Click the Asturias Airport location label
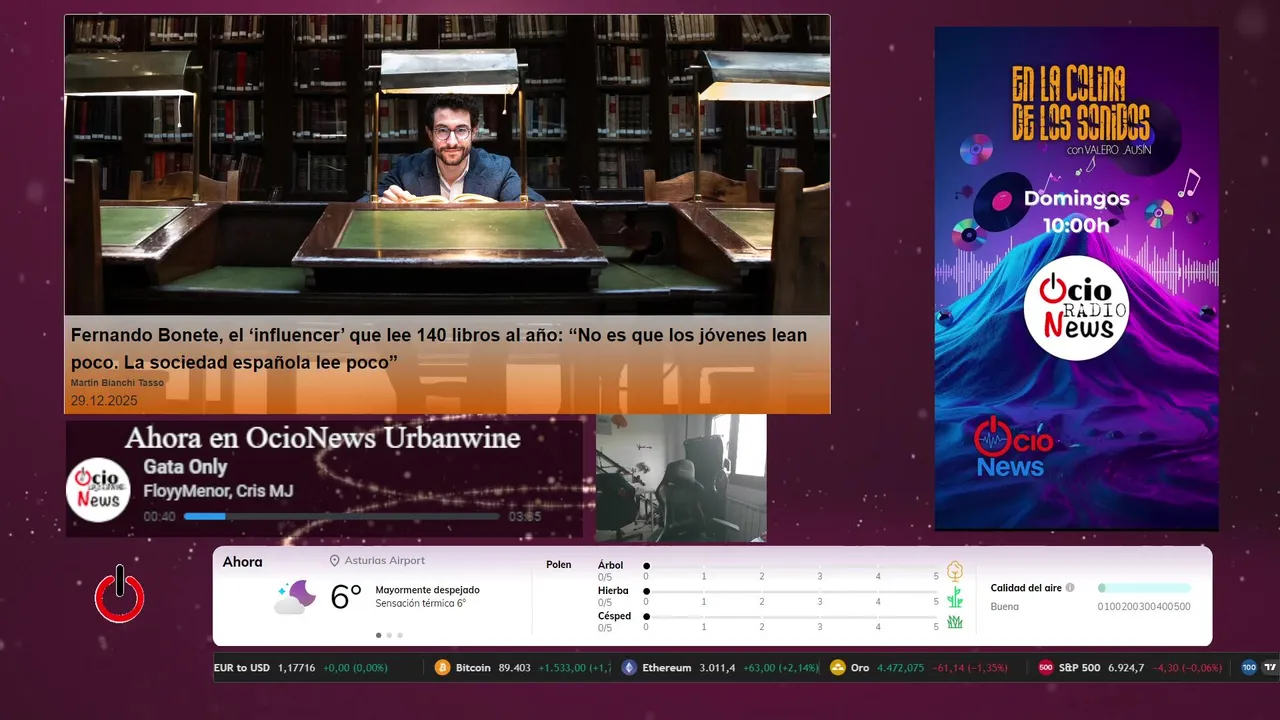This screenshot has width=1280, height=720. pyautogui.click(x=385, y=561)
